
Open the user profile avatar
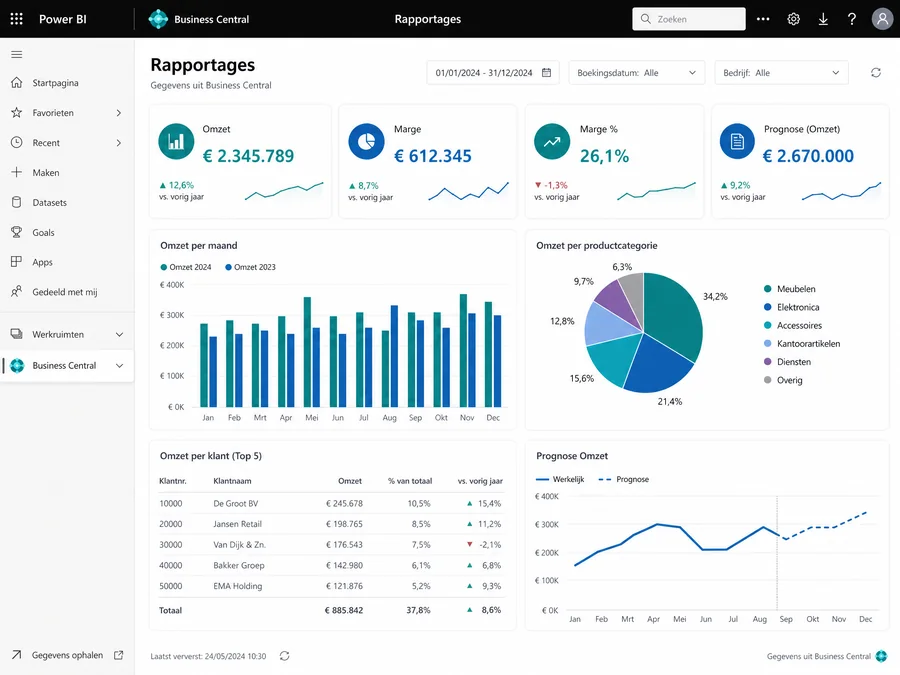[882, 19]
